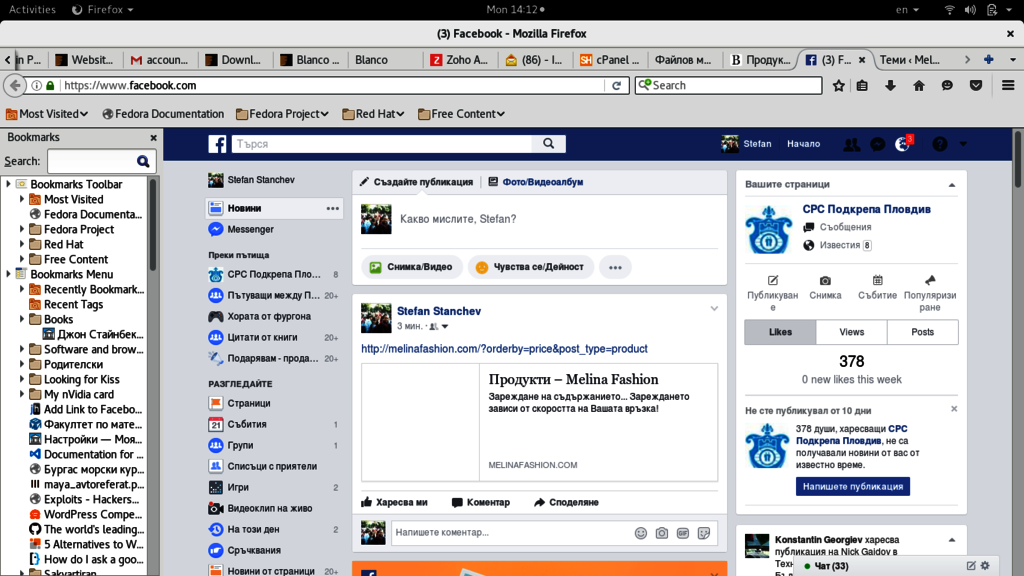Open Събития in the left sidebar
This screenshot has width=1024, height=576.
247,424
